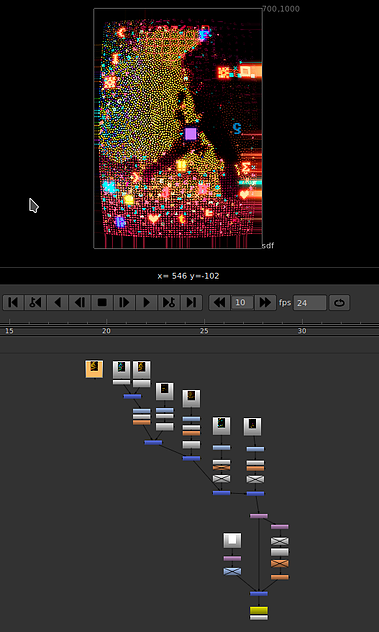Select the rightmost Read node thumbnail in graph
The width and height of the screenshot is (379, 632).
coord(252,426)
